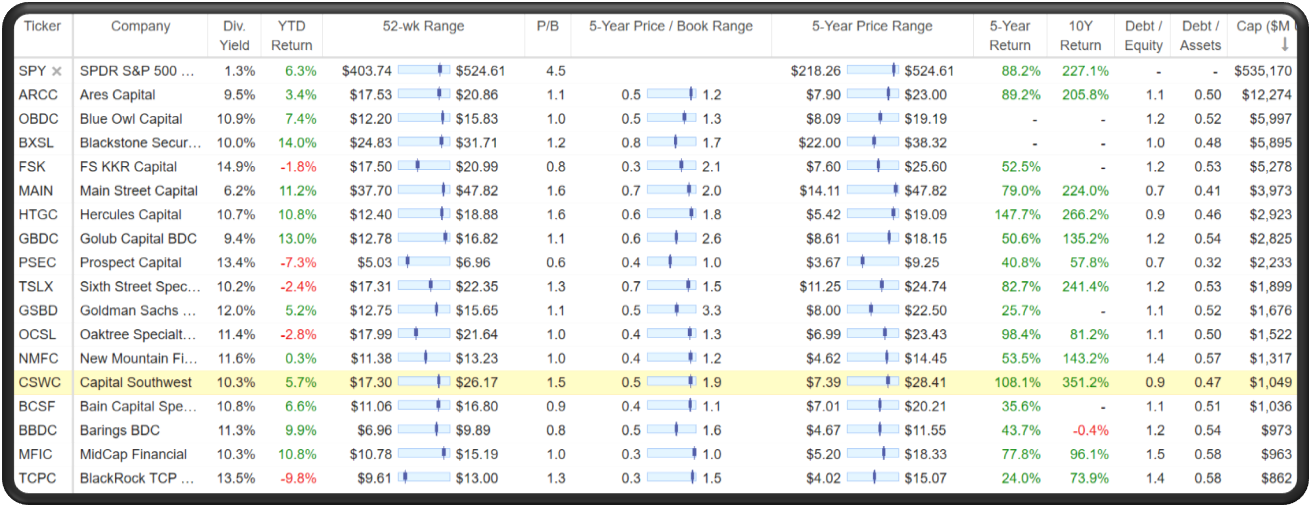Click BXSL YTD return 14.0%
This screenshot has height=507, width=1311.
point(297,143)
